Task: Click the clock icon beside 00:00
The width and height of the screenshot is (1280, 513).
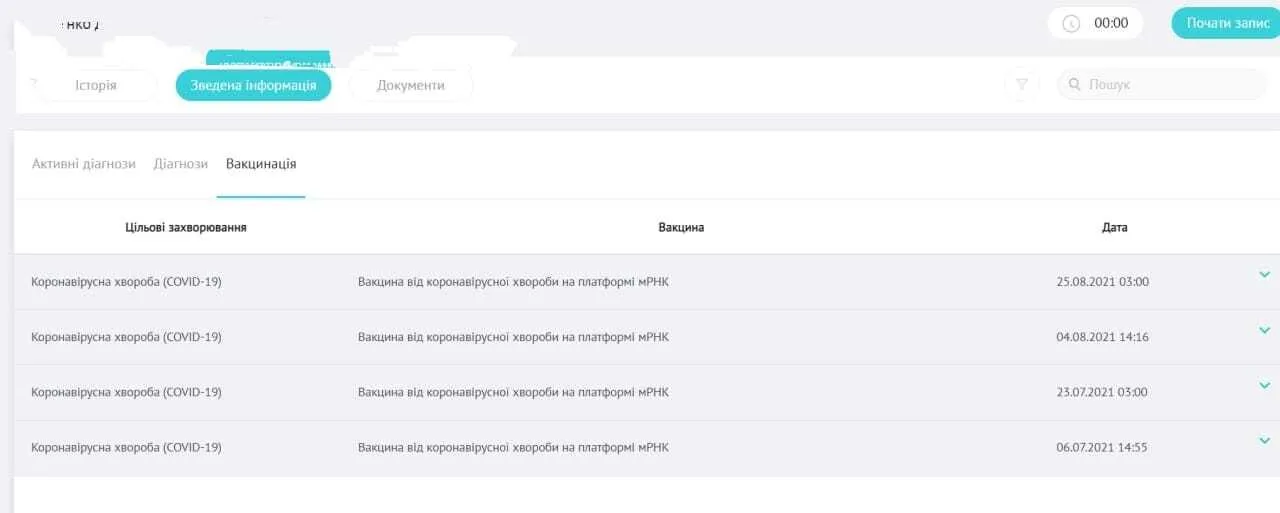Action: click(1071, 24)
